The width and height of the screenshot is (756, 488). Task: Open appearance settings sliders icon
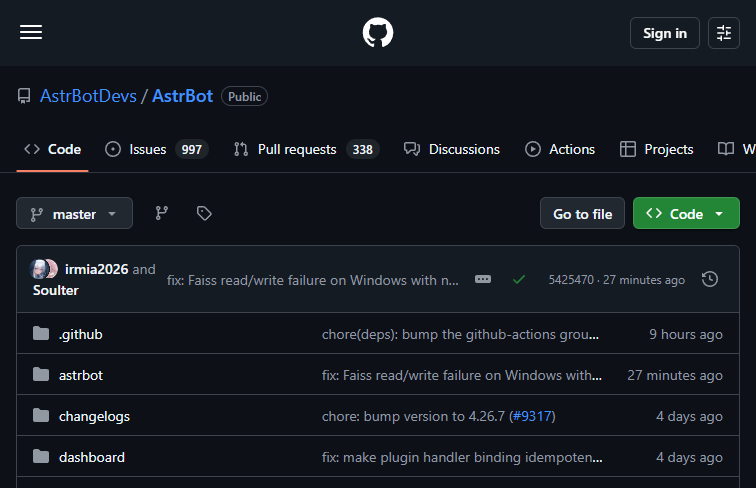pos(724,33)
